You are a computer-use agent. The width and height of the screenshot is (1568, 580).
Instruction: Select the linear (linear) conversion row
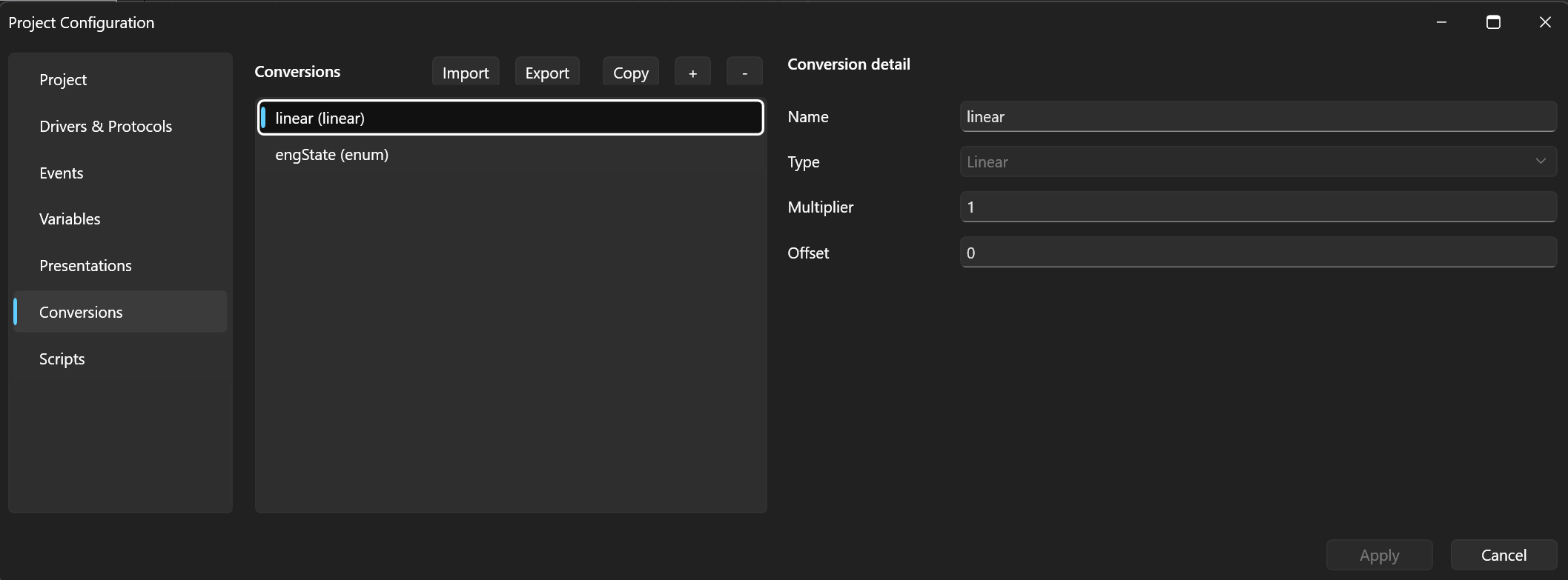pos(511,118)
